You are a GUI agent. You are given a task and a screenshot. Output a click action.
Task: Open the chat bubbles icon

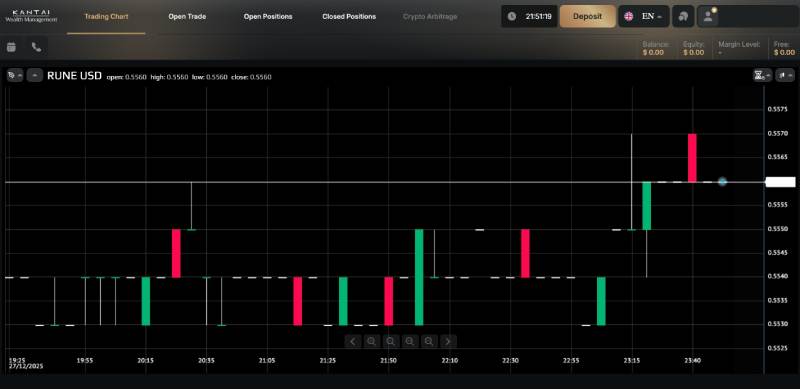click(683, 16)
